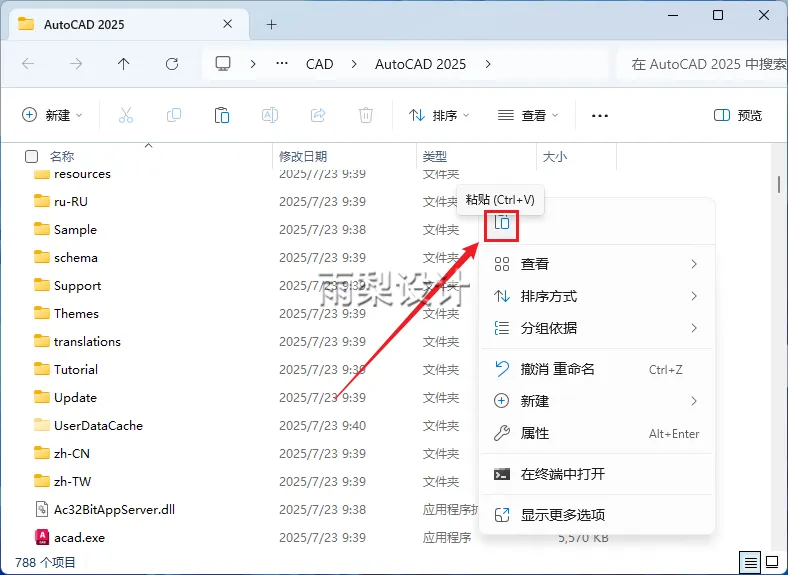The width and height of the screenshot is (788, 575).
Task: Select the schema folder name
Action: pos(76,258)
